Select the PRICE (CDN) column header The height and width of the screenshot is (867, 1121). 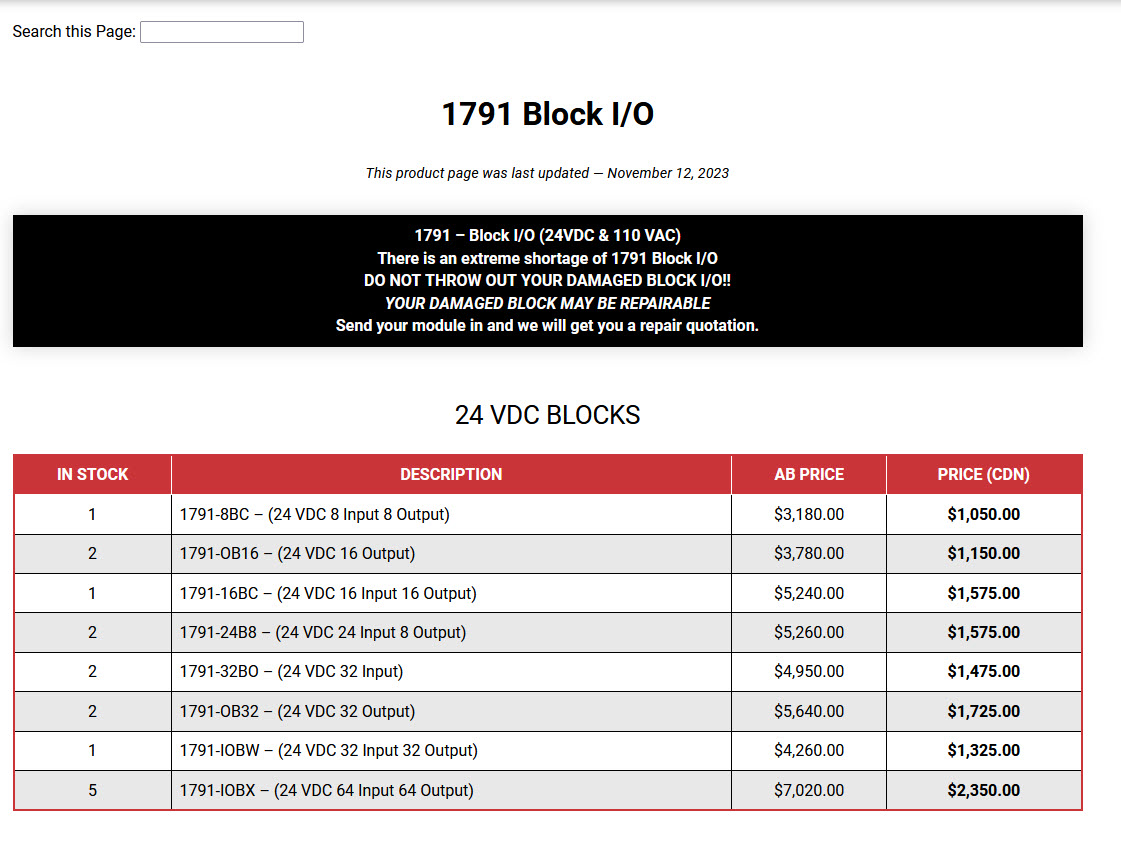(x=983, y=475)
